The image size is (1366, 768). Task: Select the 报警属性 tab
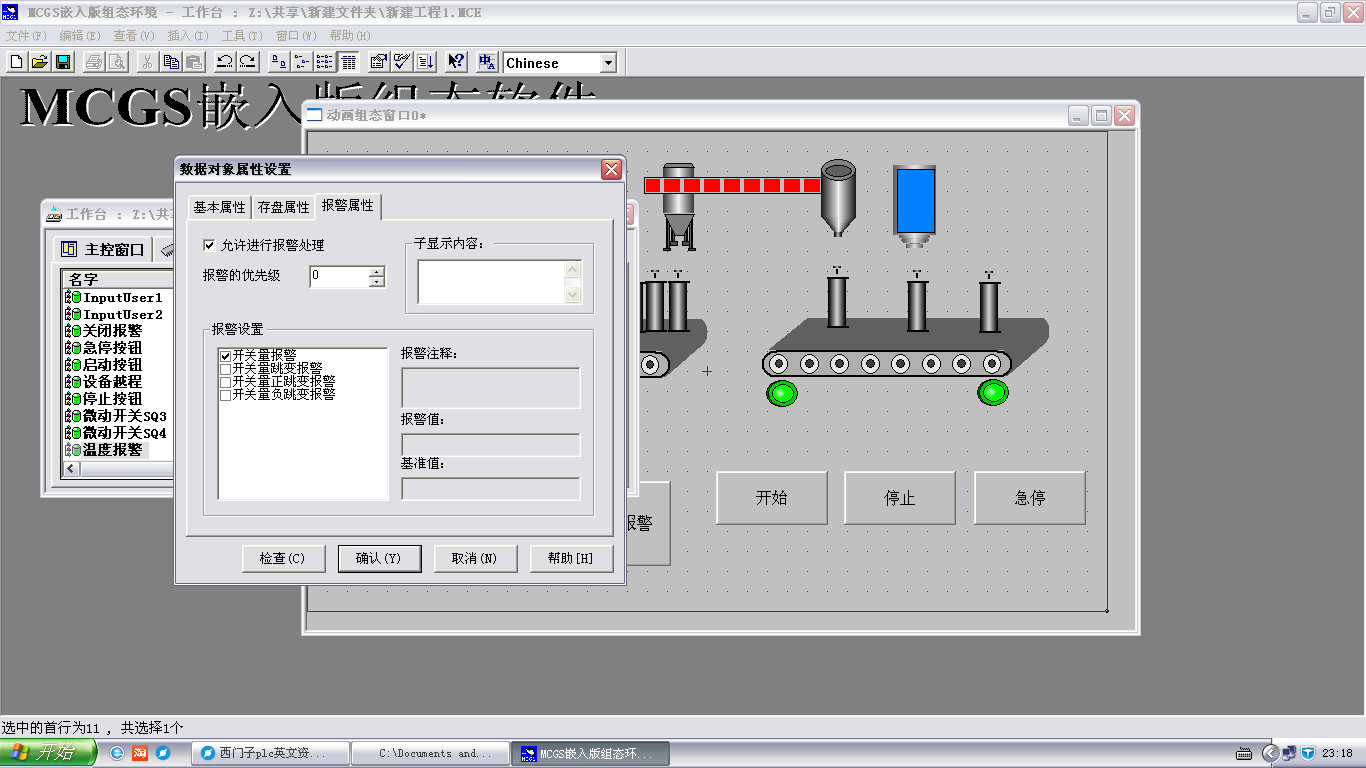(347, 205)
